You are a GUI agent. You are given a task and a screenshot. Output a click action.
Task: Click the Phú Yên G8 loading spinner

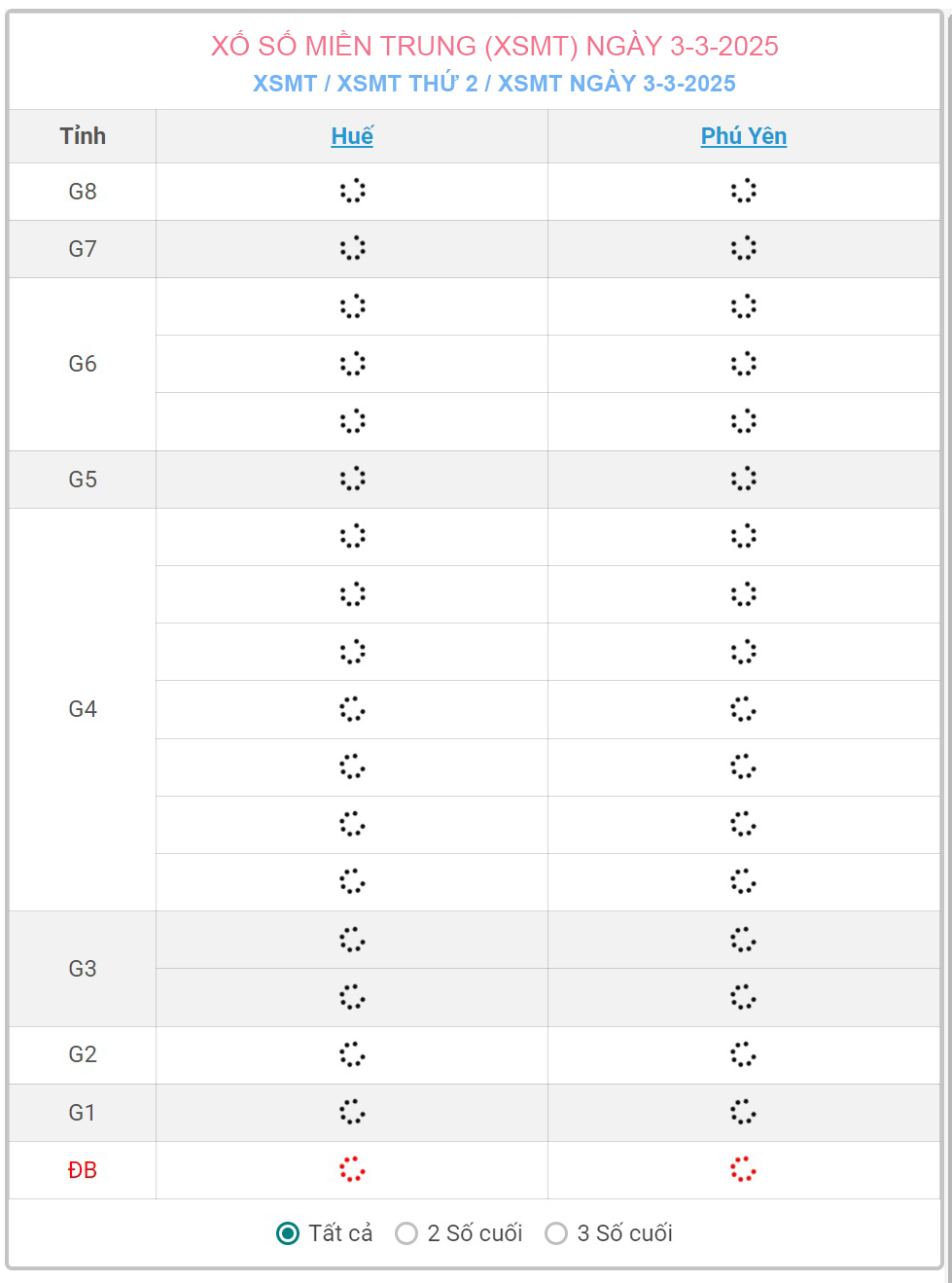point(743,191)
